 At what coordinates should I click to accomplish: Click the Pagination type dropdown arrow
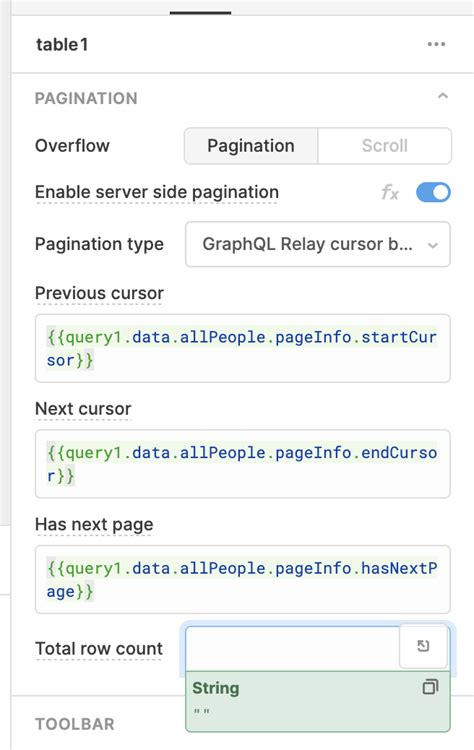coord(433,245)
